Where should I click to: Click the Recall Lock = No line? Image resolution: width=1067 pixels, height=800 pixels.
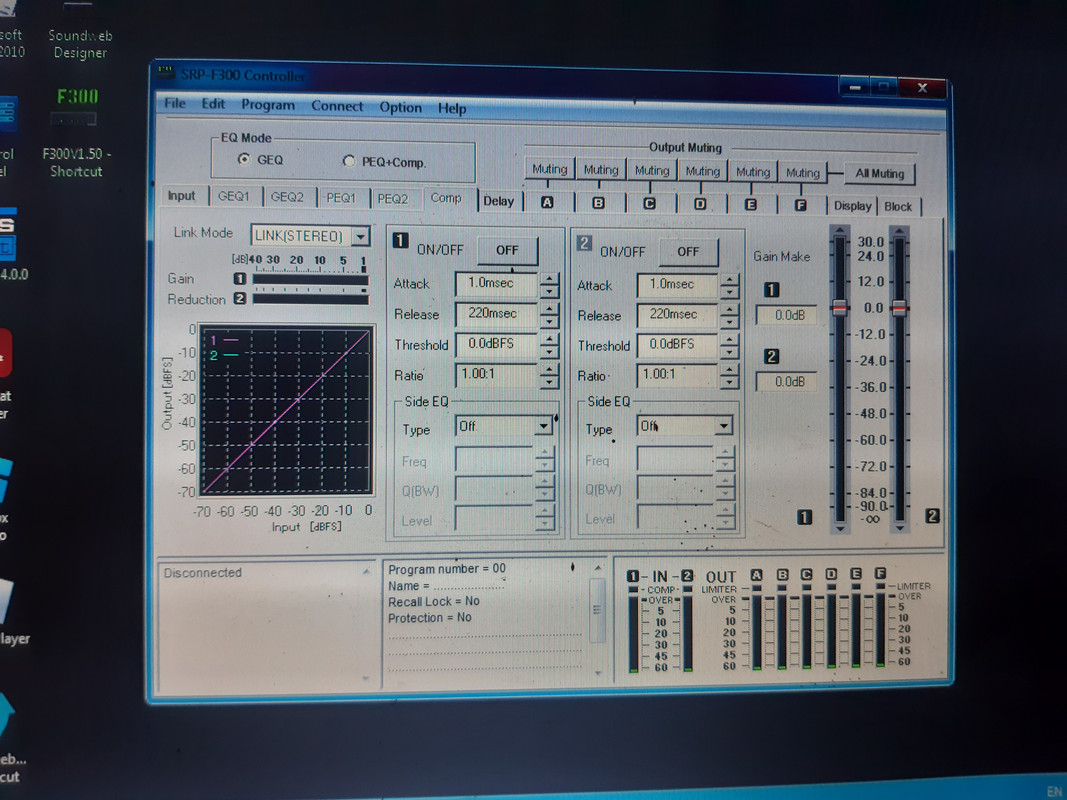tap(433, 601)
